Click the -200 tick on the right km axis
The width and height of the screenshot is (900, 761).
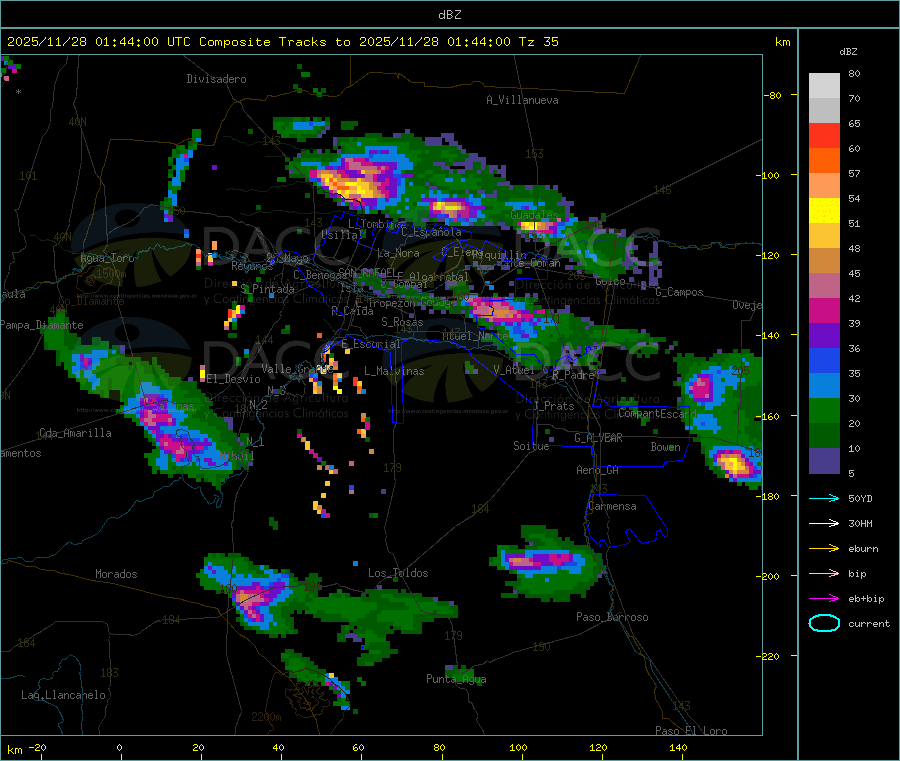coord(768,576)
